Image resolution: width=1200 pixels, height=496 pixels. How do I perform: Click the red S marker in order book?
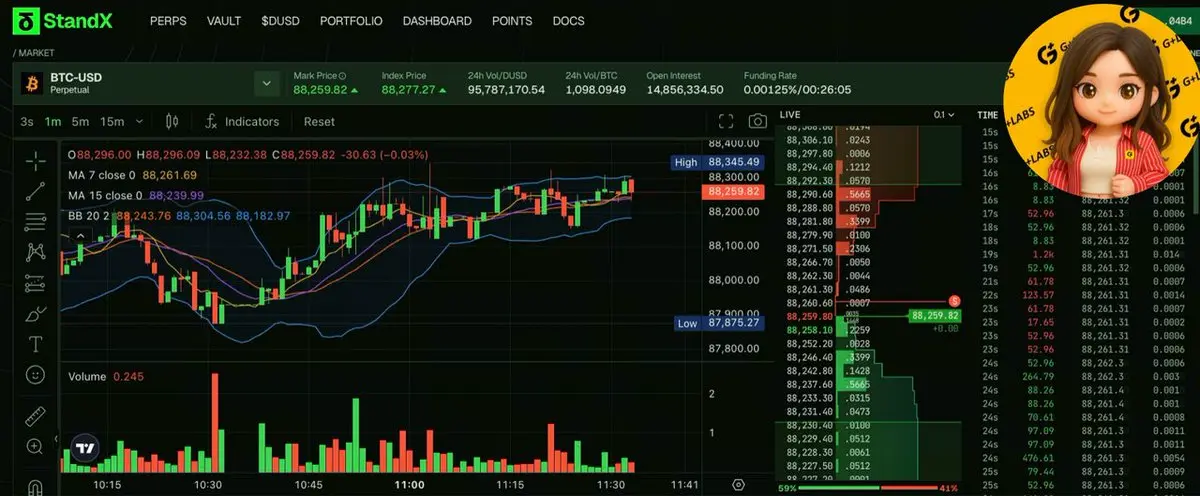click(955, 300)
